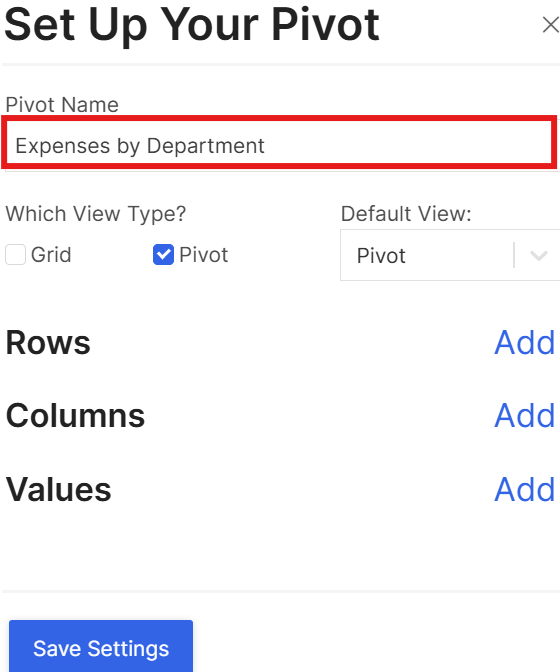Image resolution: width=560 pixels, height=672 pixels.
Task: Open the Default View dropdown
Action: (x=450, y=255)
